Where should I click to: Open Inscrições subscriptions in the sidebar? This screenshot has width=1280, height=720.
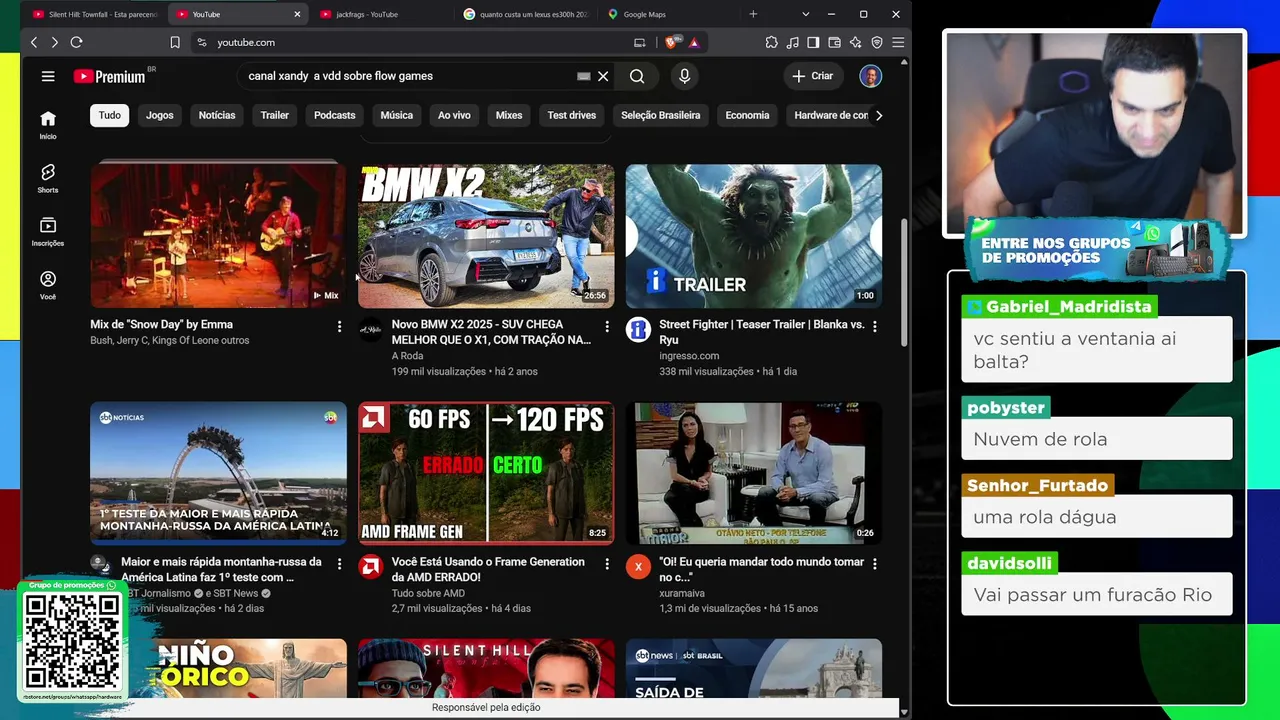click(48, 232)
